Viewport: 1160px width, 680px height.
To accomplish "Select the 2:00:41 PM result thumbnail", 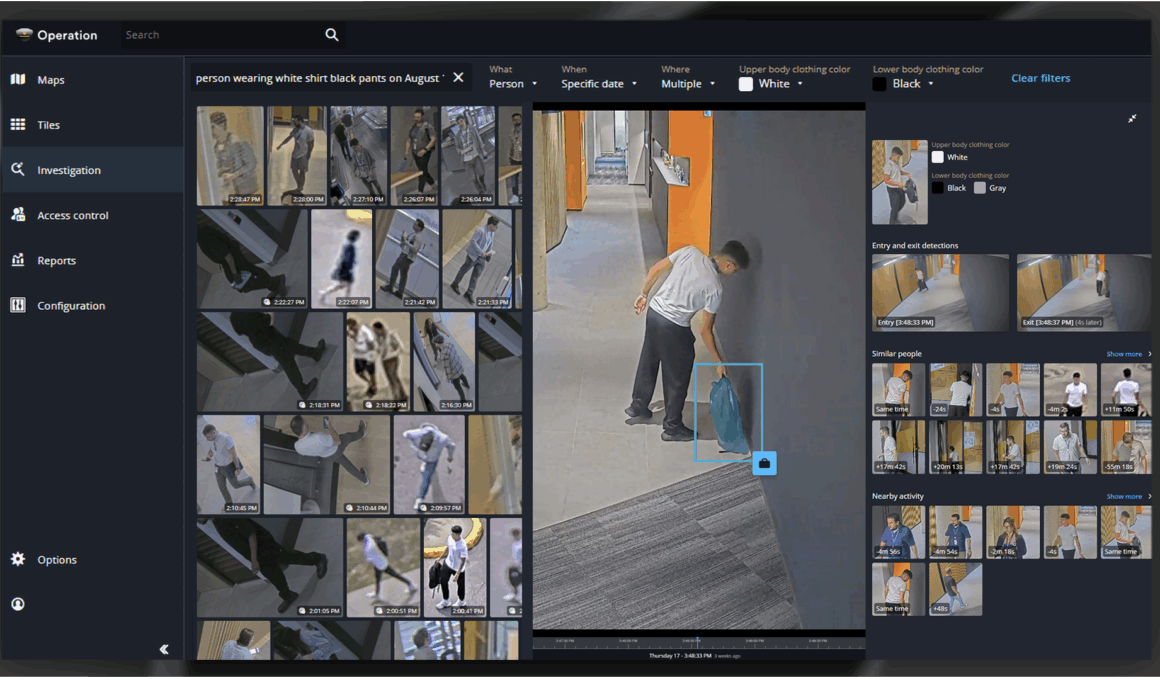I will pos(455,567).
